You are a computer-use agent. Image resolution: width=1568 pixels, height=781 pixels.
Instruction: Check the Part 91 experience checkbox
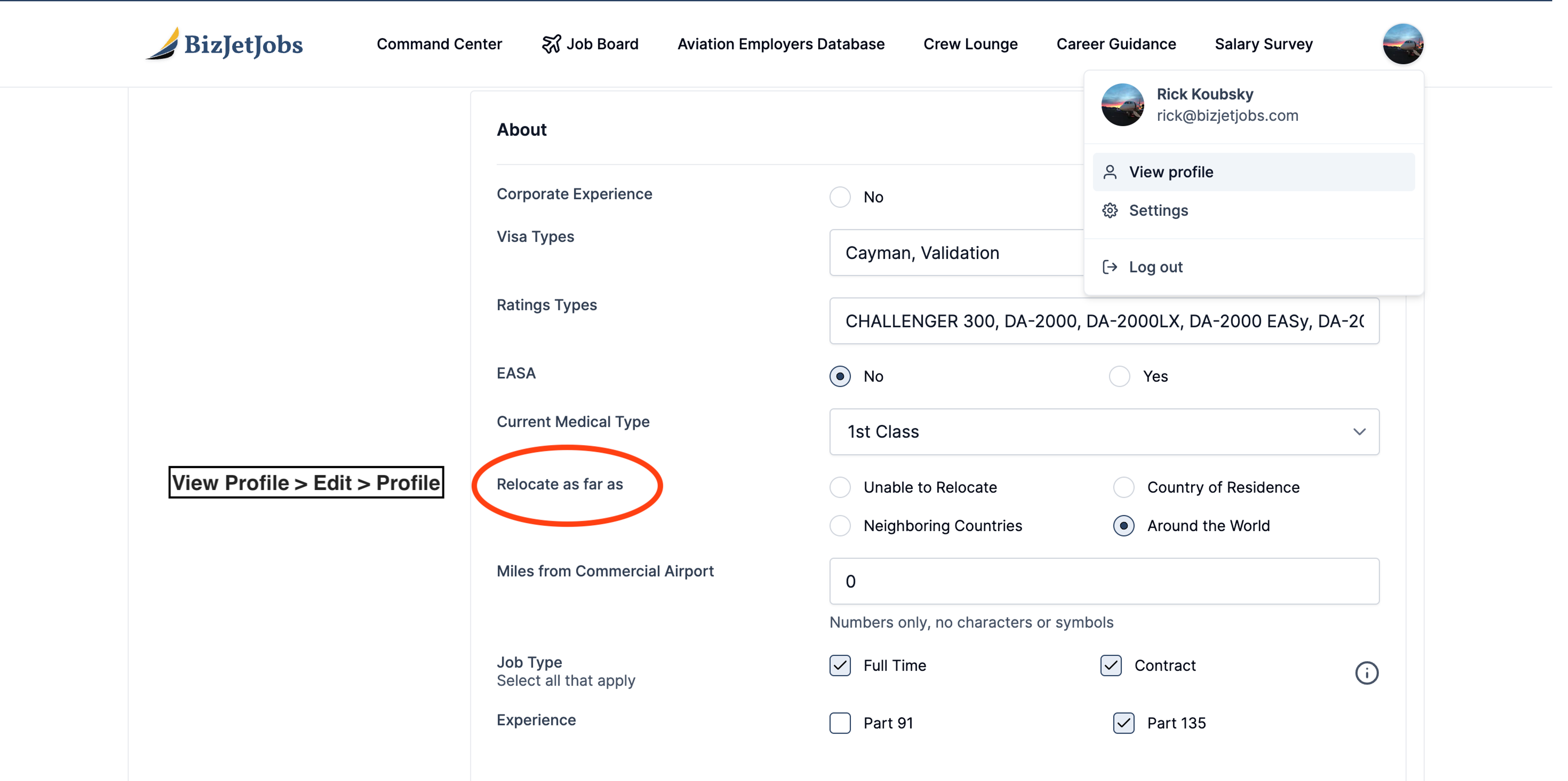840,723
